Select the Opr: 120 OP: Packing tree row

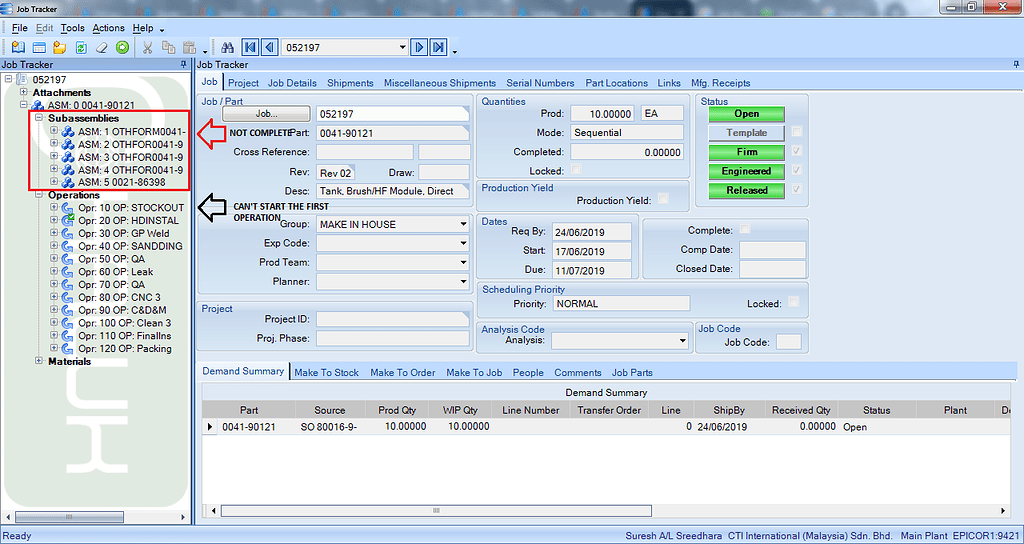[125, 349]
